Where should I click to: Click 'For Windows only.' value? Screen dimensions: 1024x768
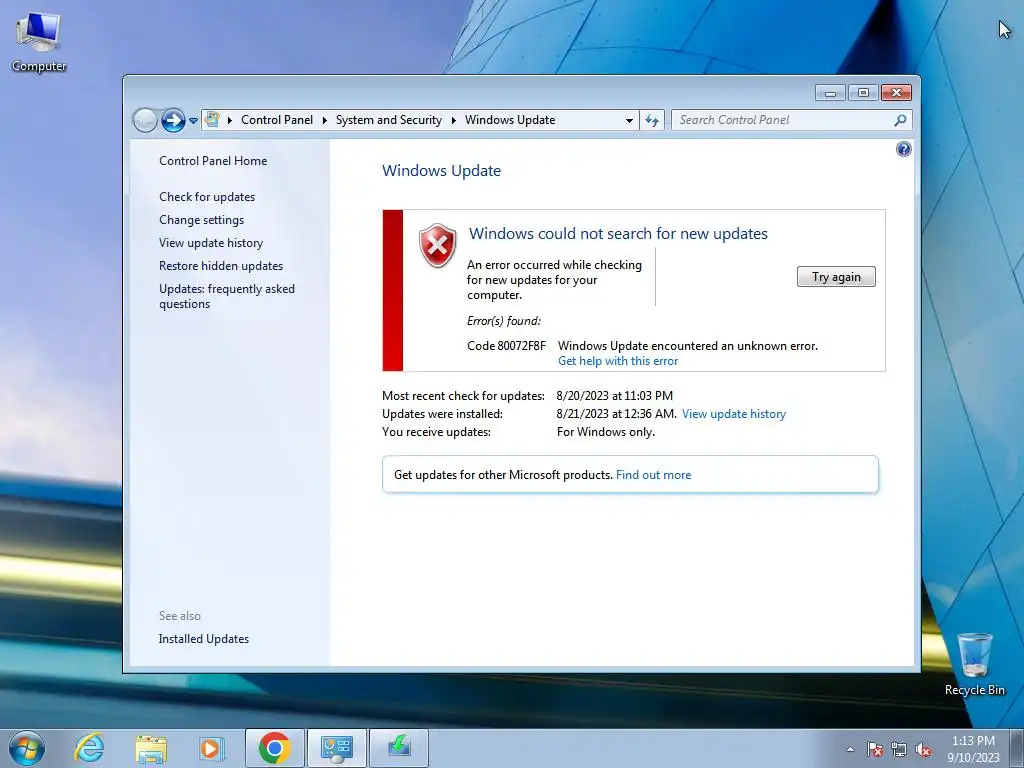tap(605, 432)
